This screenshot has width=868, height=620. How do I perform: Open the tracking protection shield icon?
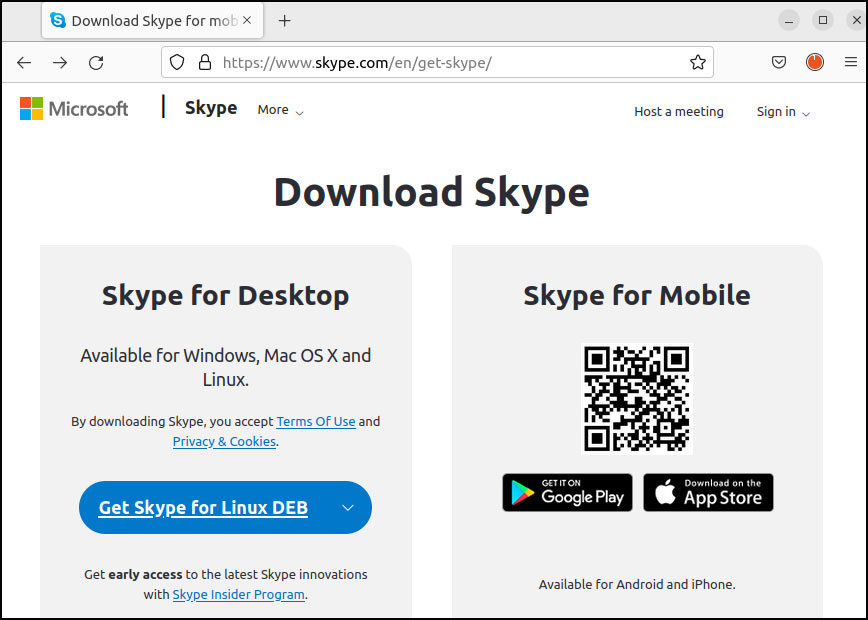(x=177, y=62)
